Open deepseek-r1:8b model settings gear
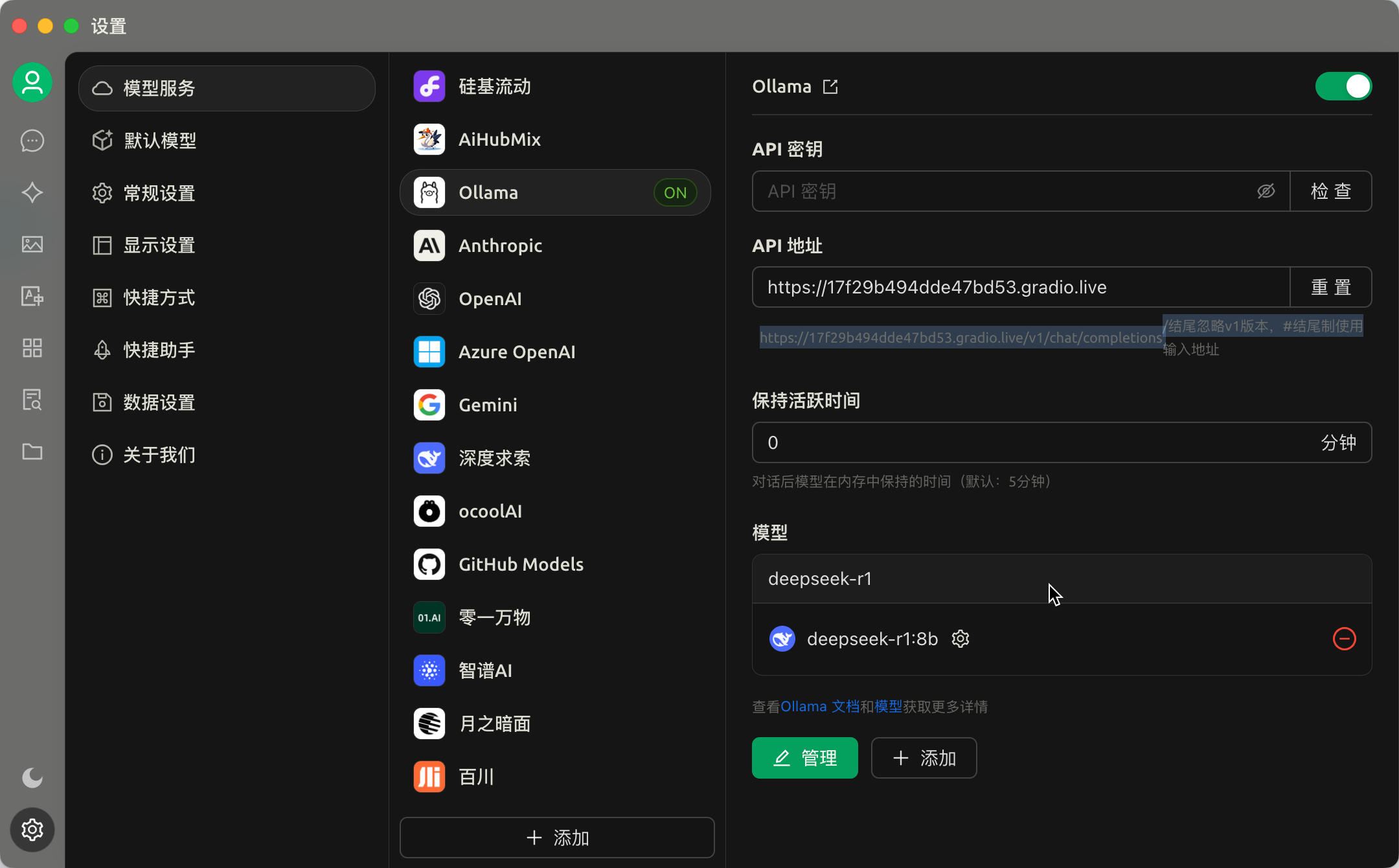The width and height of the screenshot is (1399, 868). pos(961,639)
